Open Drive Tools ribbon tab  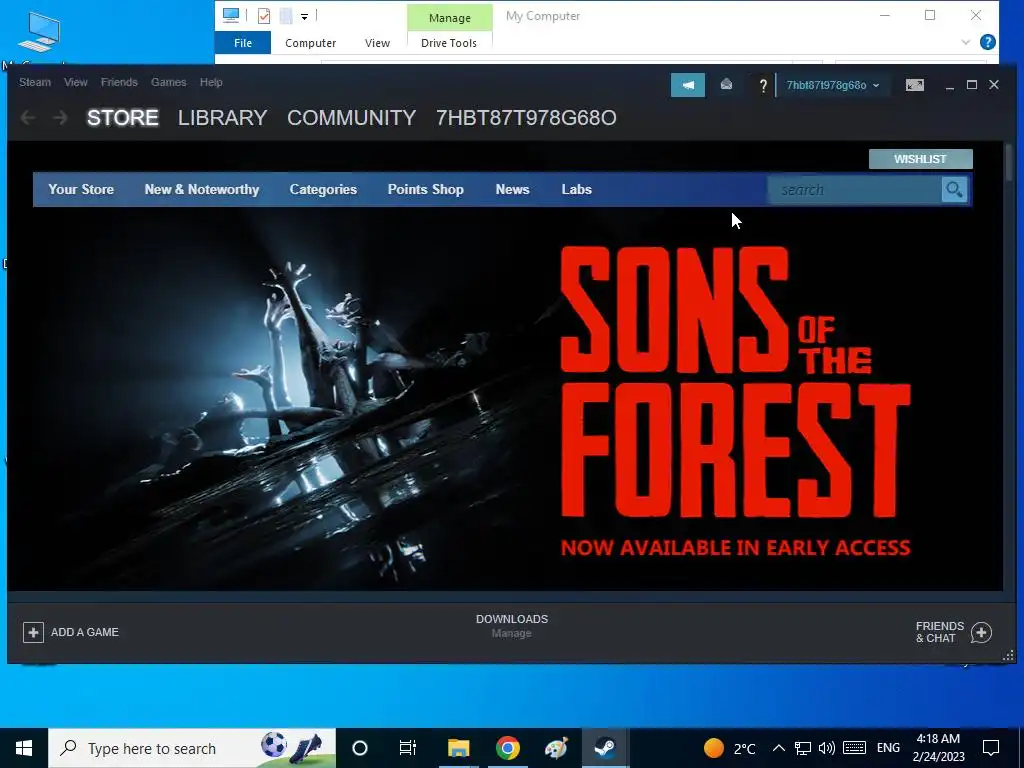(x=449, y=42)
